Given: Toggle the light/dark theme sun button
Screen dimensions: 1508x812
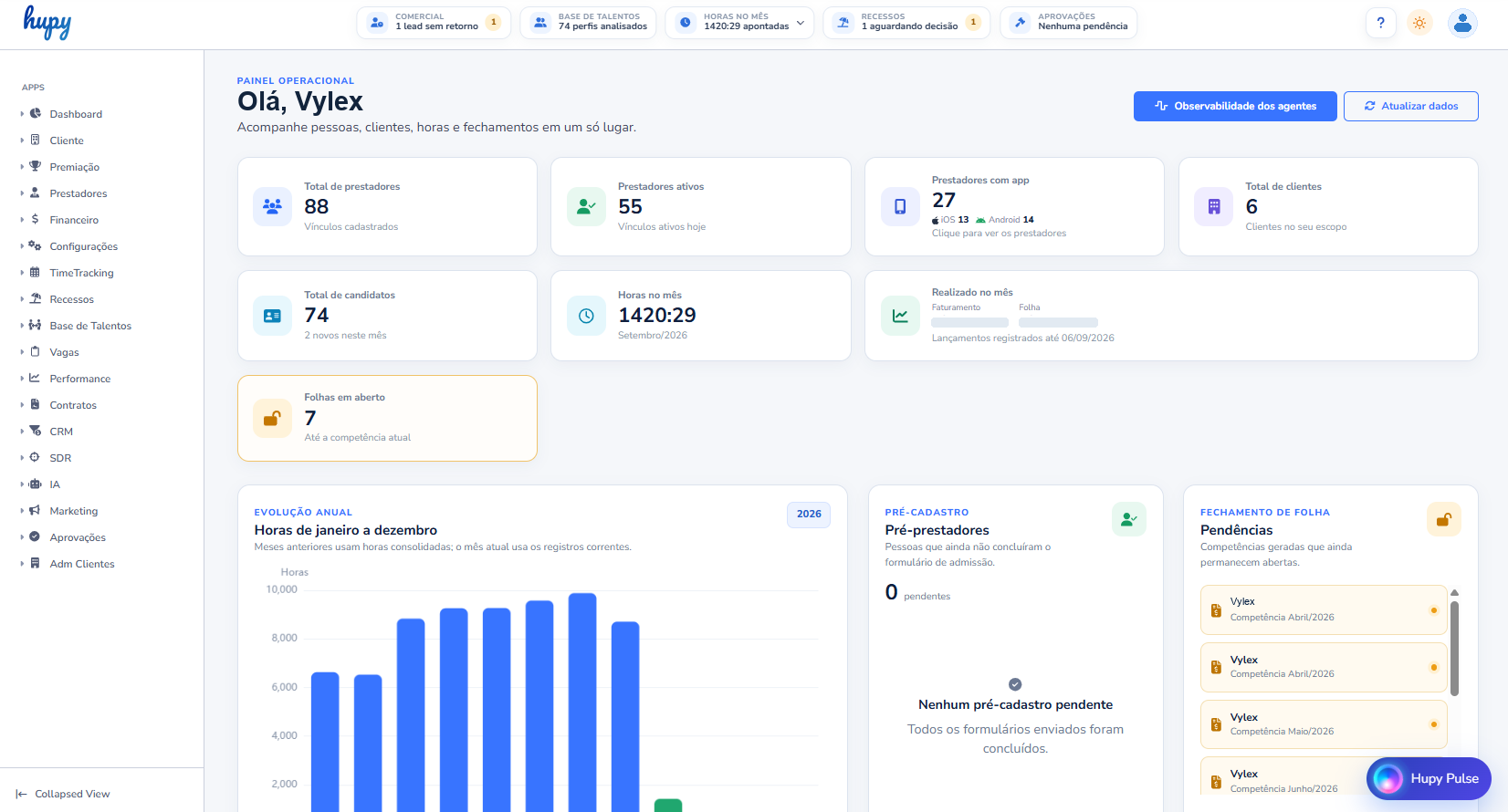Looking at the screenshot, I should [x=1419, y=23].
